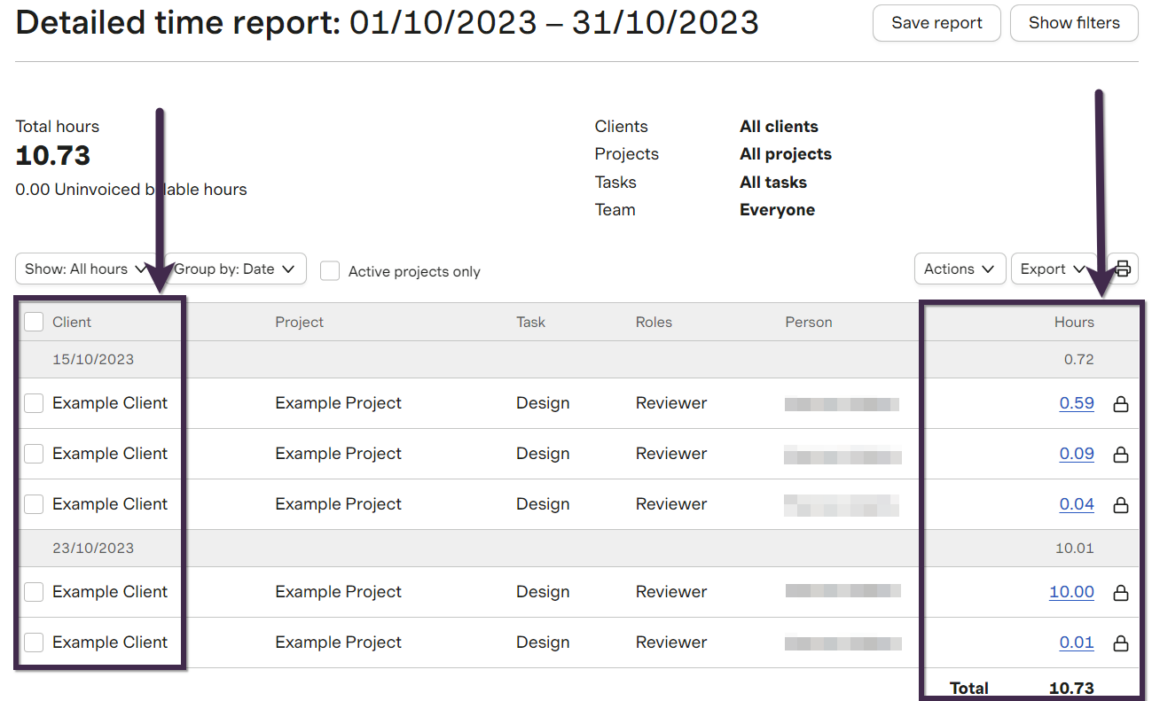This screenshot has width=1152, height=701.
Task: Click the lock icon beside 0.59 hours
Action: tap(1121, 404)
